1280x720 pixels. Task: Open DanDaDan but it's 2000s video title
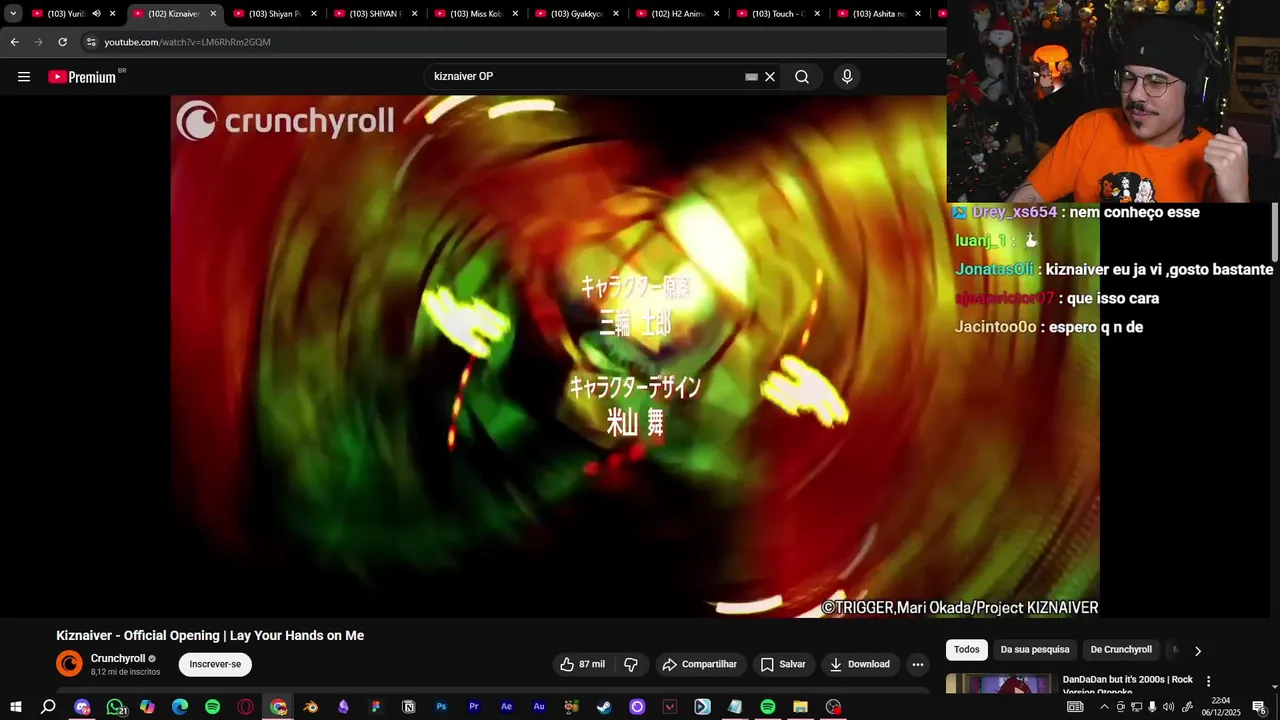1128,685
